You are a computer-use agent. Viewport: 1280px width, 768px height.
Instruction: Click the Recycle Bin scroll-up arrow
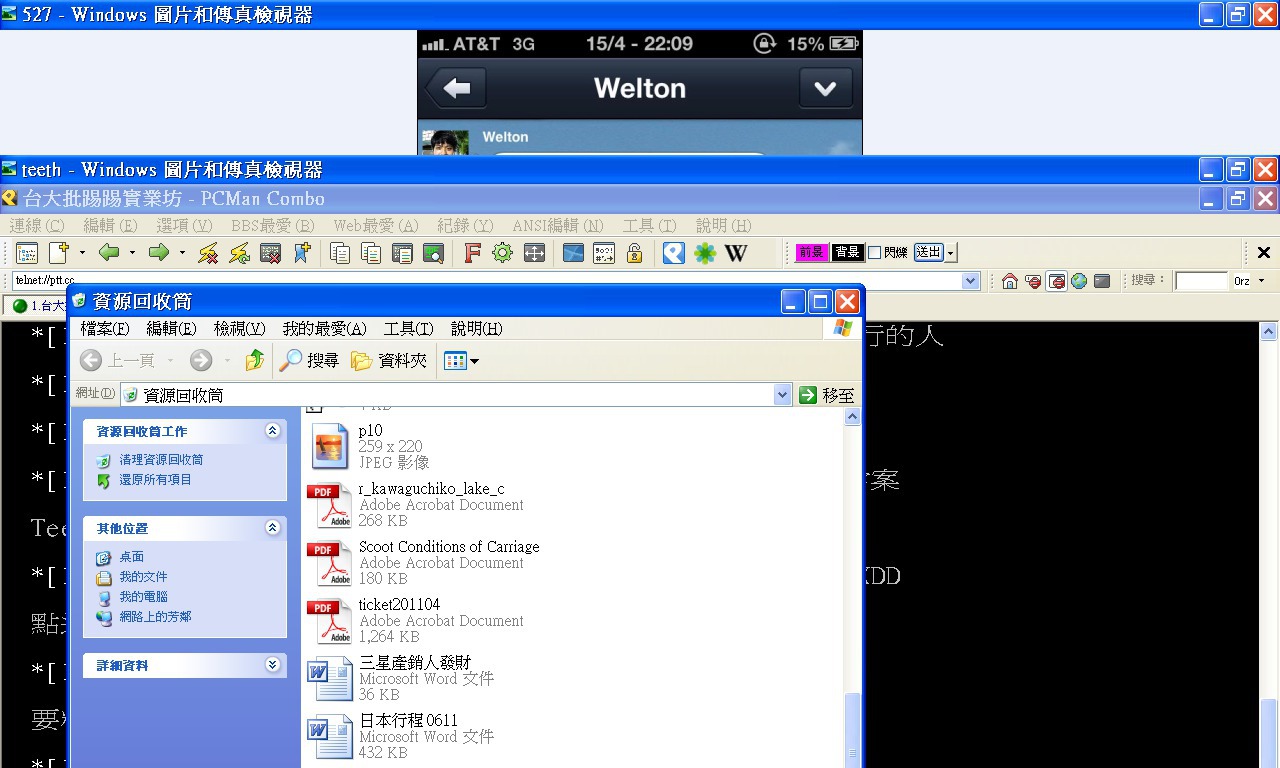[x=853, y=417]
